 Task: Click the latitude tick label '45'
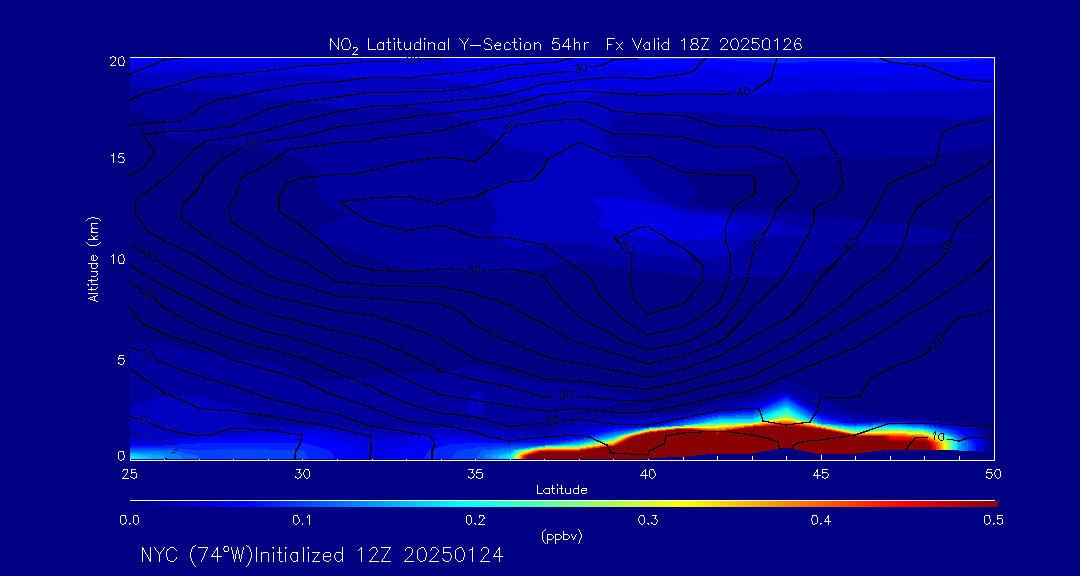(820, 474)
